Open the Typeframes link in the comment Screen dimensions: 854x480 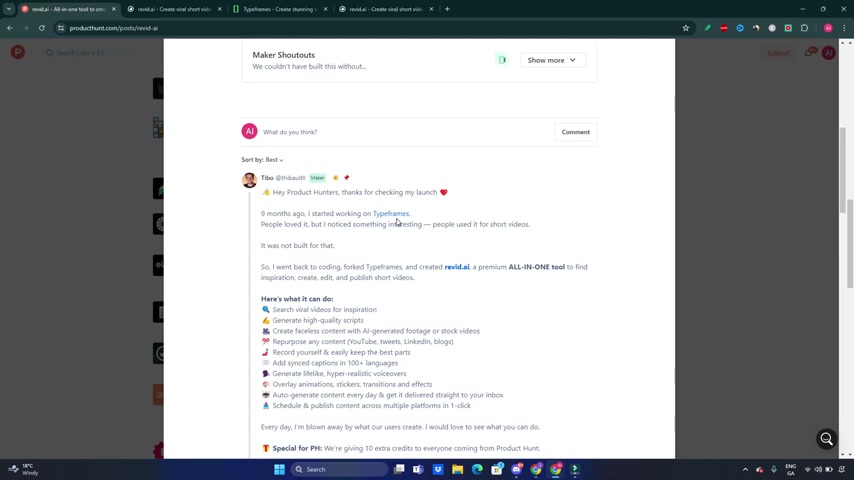[390, 214]
